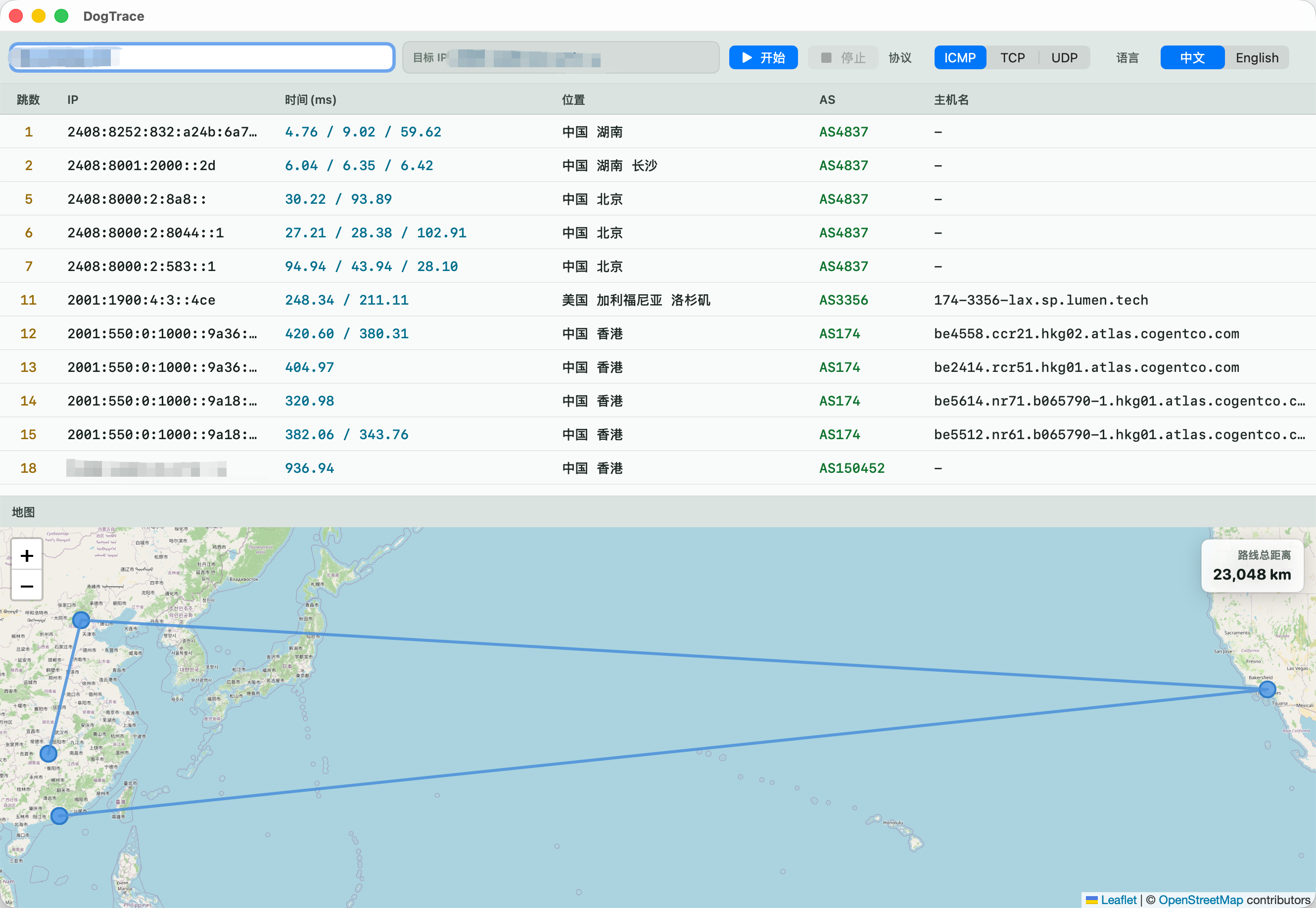Click the 时间 (ms) column header
This screenshot has height=908, width=1316.
pos(311,99)
